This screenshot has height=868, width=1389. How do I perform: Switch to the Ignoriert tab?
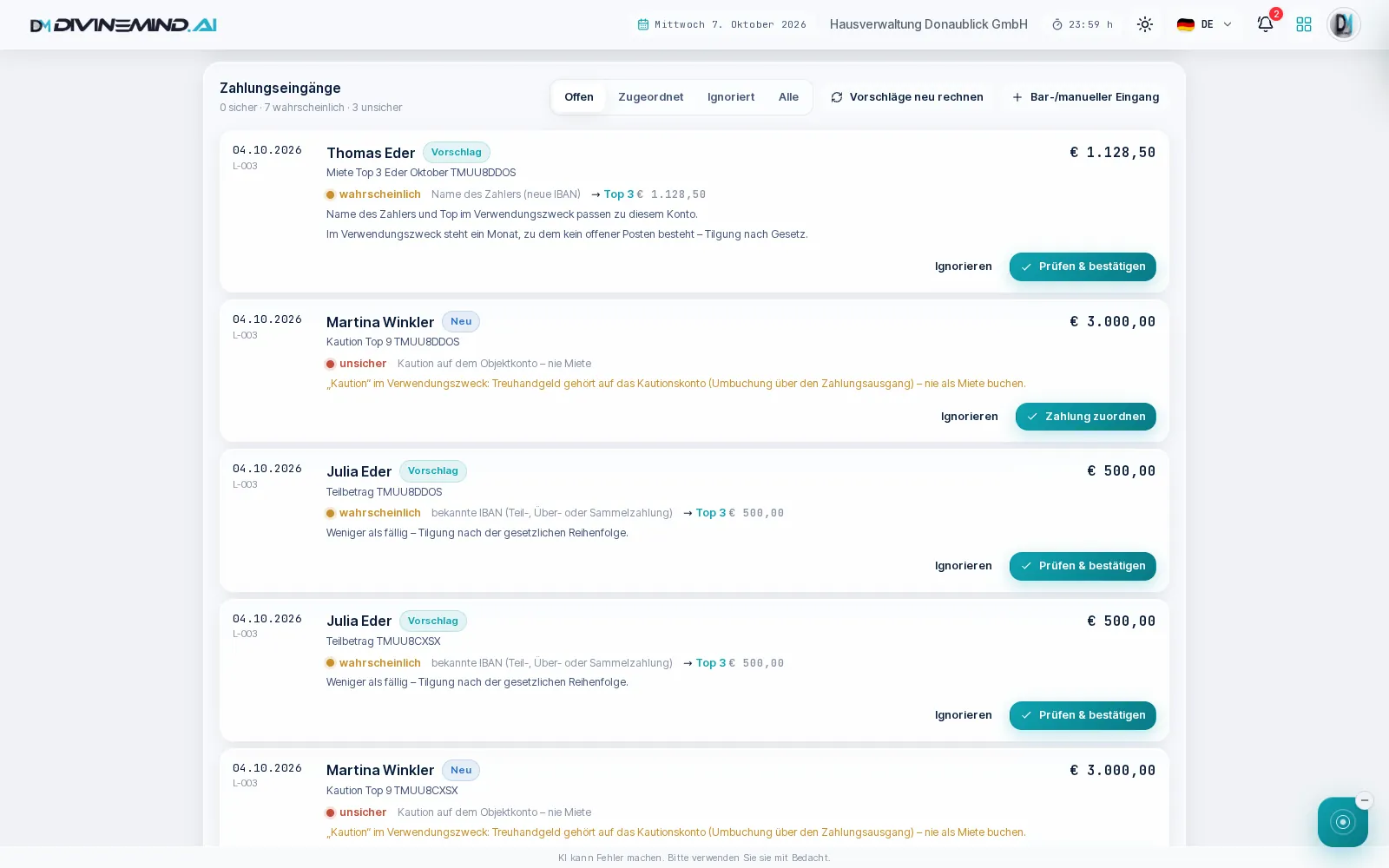coord(731,97)
